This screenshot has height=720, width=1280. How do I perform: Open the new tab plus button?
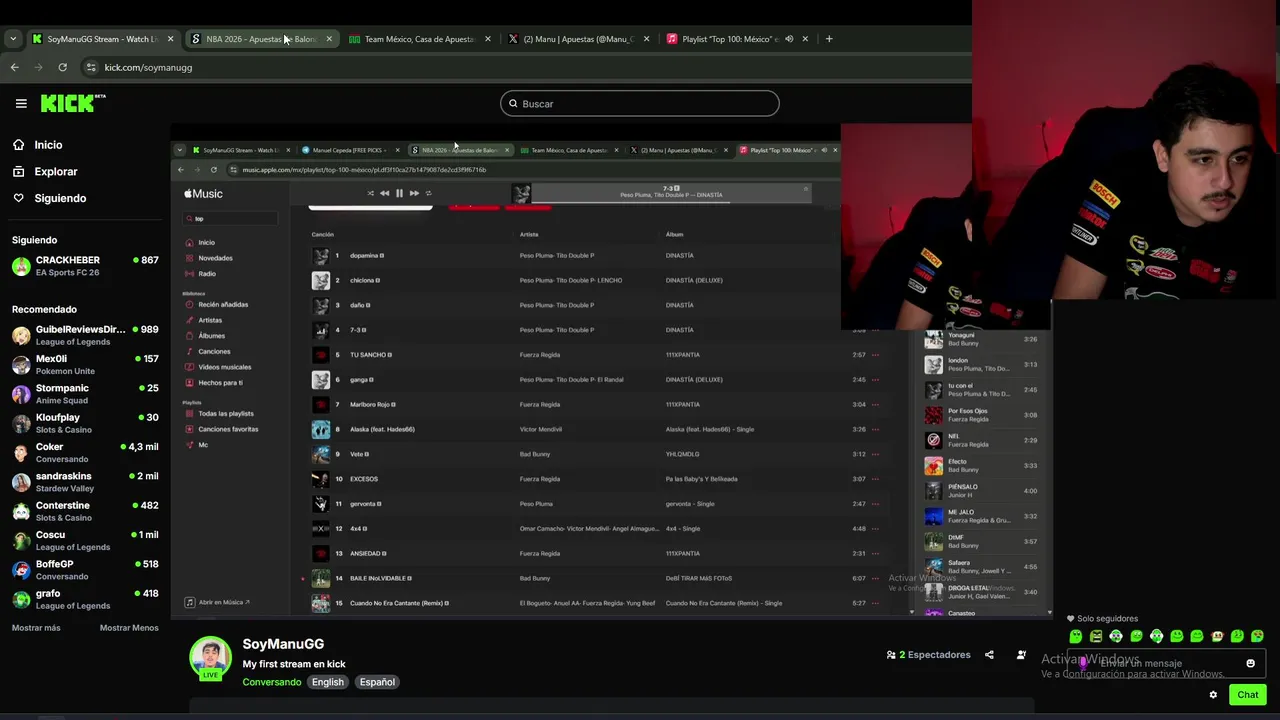click(829, 39)
